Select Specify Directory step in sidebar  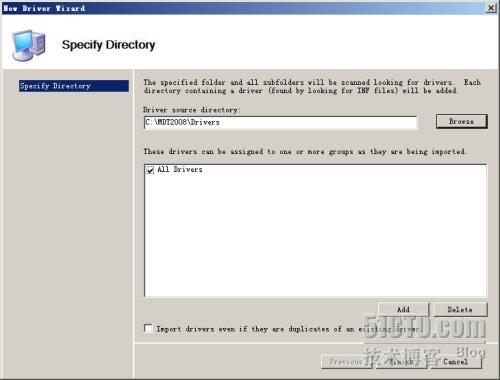tap(74, 86)
